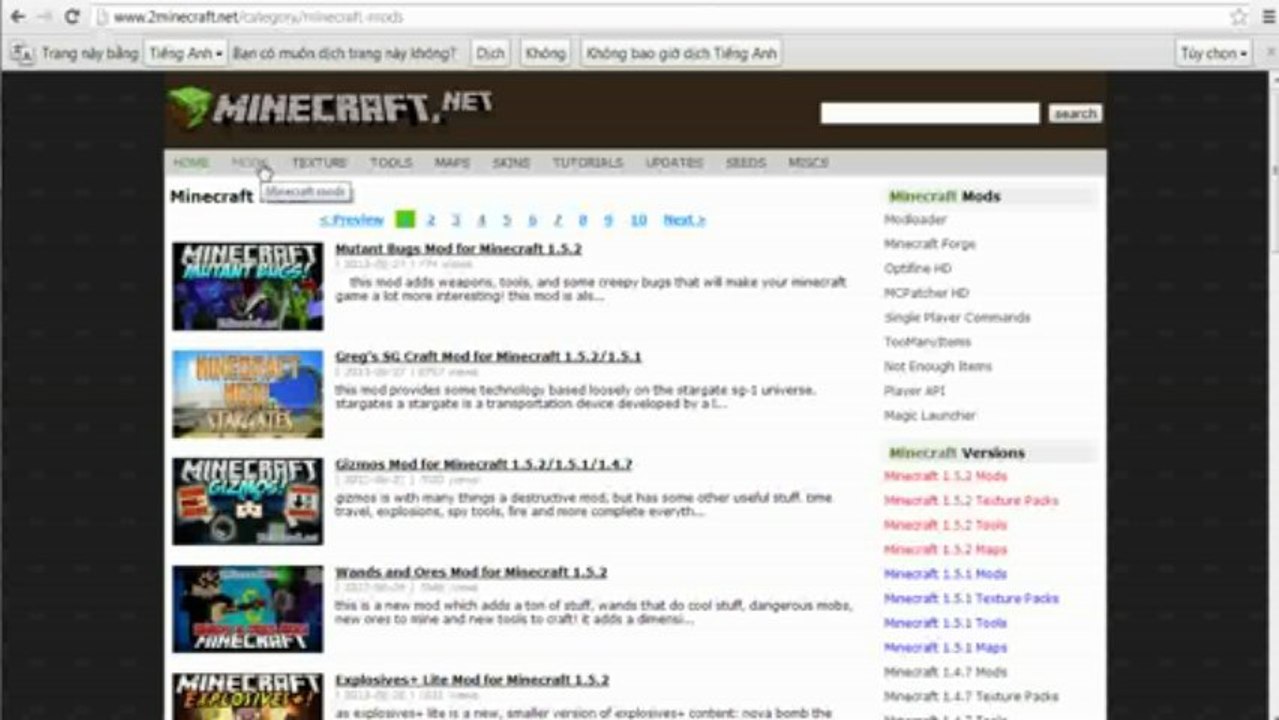This screenshot has height=720, width=1279.
Task: Open Modloader sidebar link
Action: coord(915,220)
